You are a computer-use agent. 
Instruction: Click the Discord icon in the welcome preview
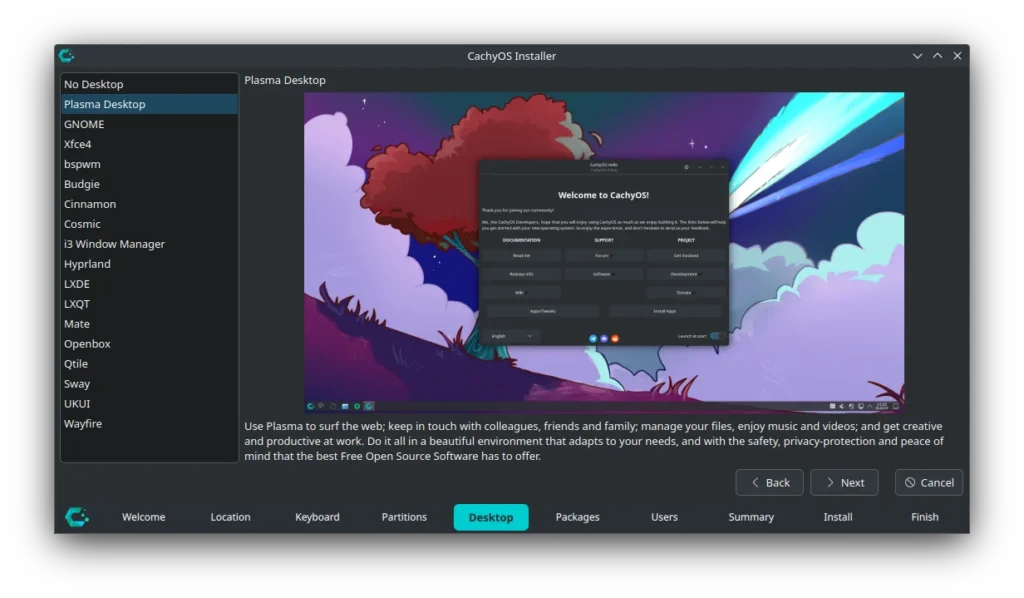(x=604, y=338)
